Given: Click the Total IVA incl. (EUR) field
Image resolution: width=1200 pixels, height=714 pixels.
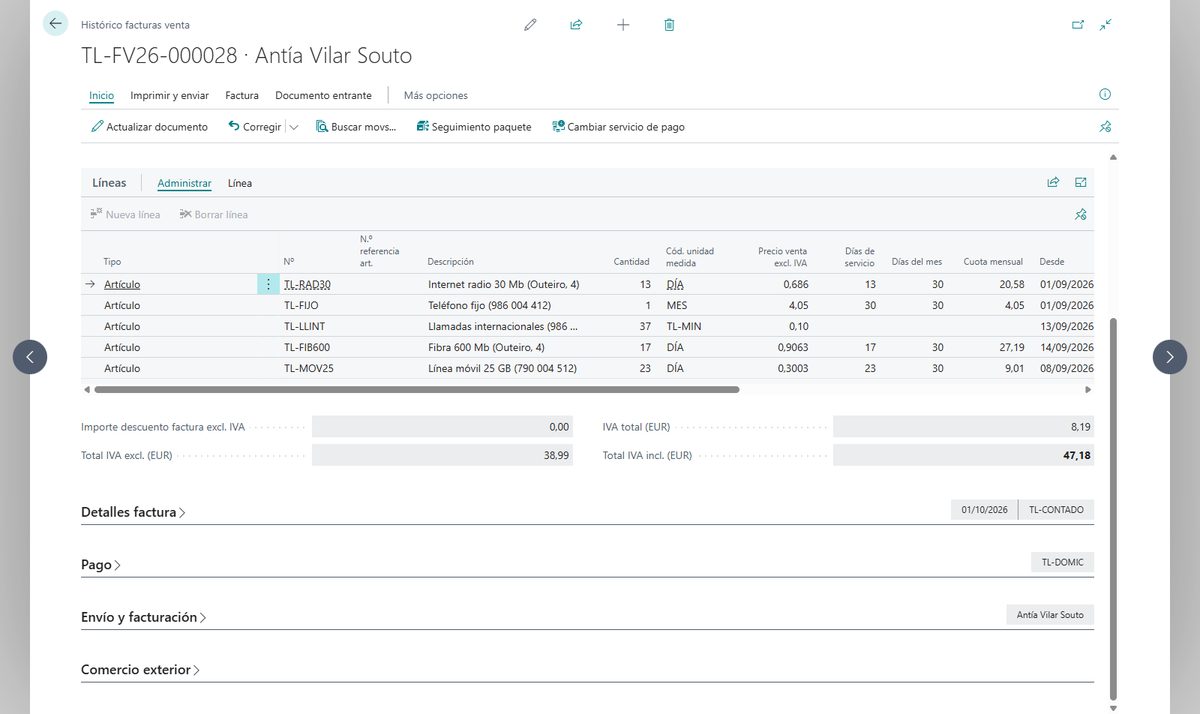Looking at the screenshot, I should (964, 455).
